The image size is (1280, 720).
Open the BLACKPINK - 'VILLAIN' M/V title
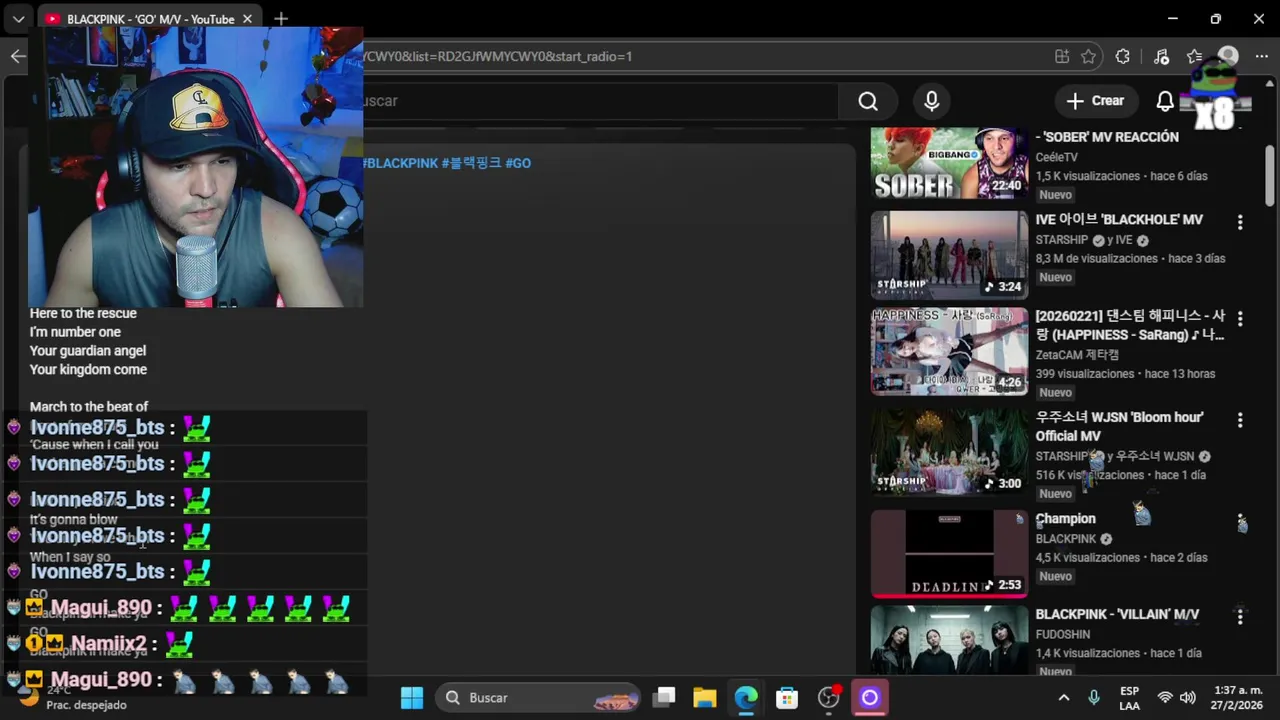tap(1117, 615)
